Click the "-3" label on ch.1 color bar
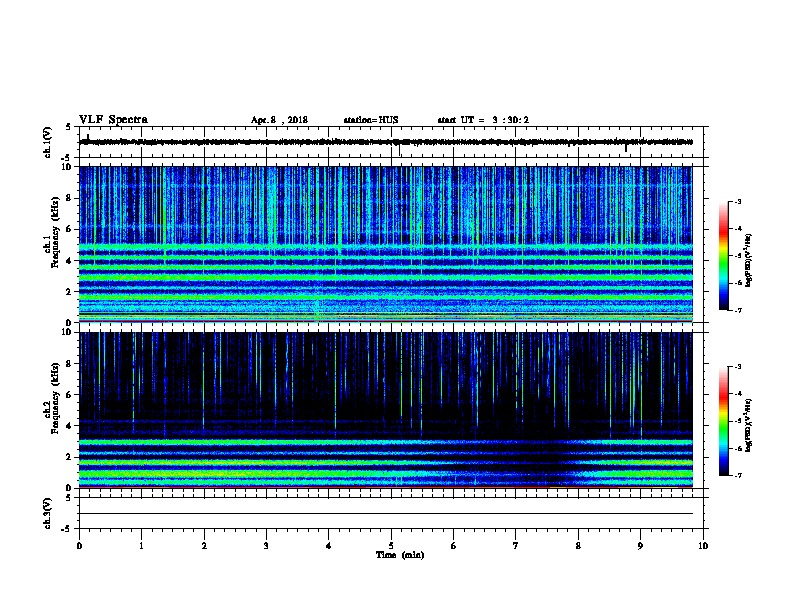This screenshot has width=792, height=612. [737, 201]
